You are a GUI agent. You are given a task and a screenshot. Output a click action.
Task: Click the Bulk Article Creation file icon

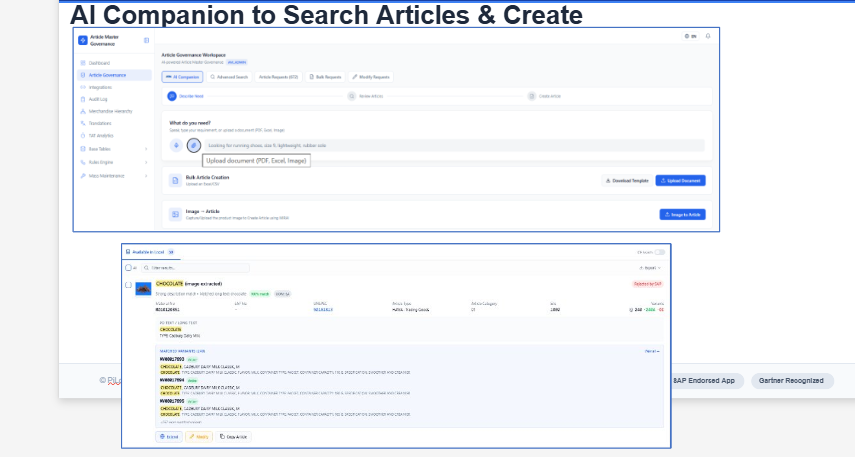coord(175,181)
